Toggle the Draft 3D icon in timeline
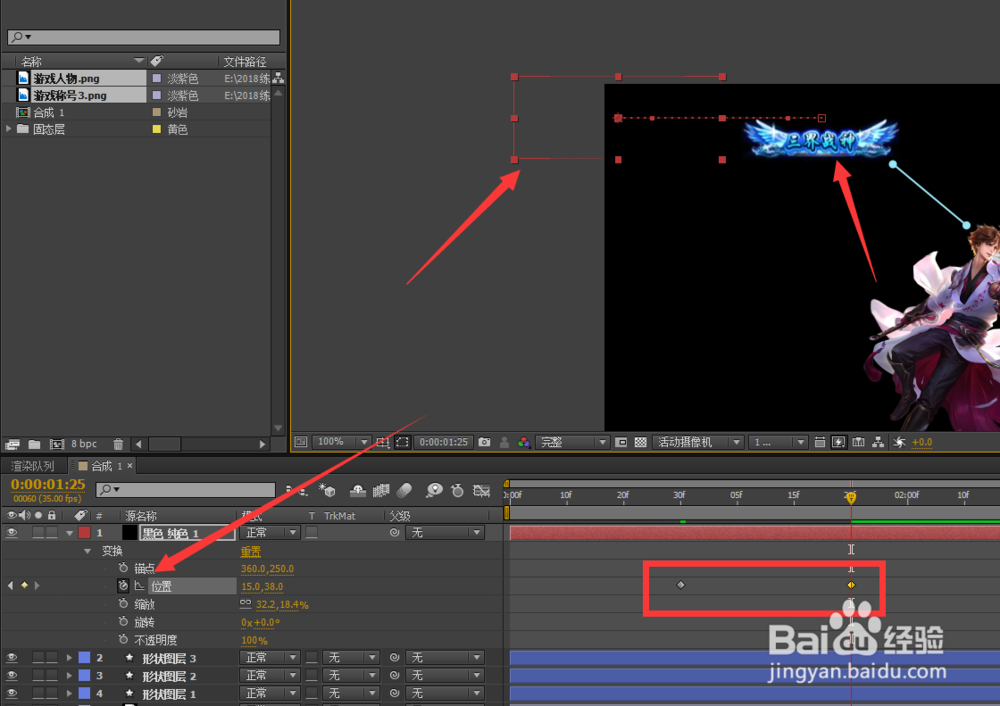 click(x=327, y=490)
